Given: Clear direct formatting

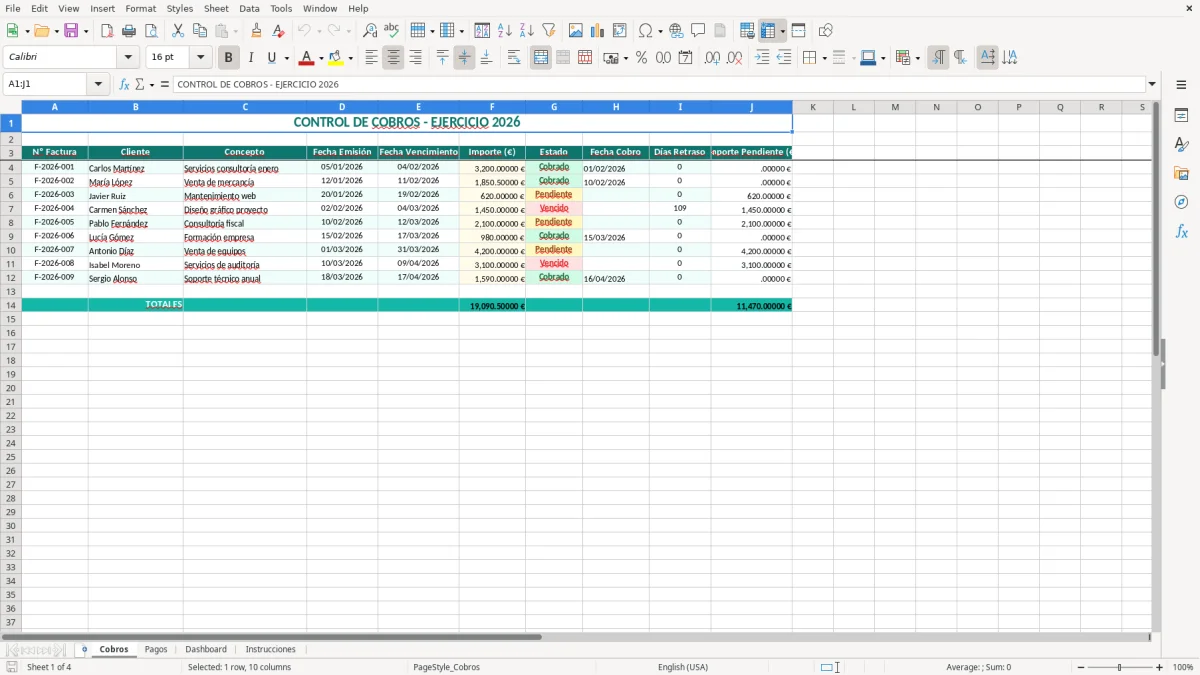Looking at the screenshot, I should (x=278, y=31).
